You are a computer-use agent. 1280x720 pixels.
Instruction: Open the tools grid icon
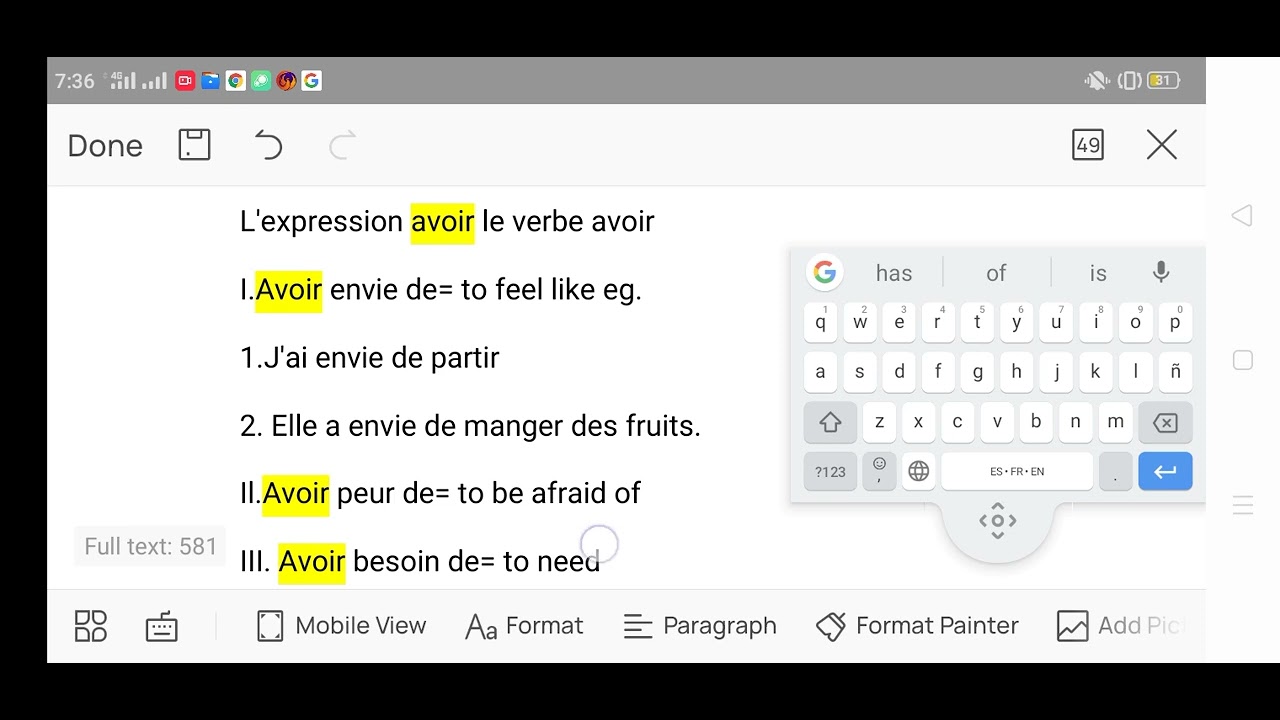tap(91, 626)
